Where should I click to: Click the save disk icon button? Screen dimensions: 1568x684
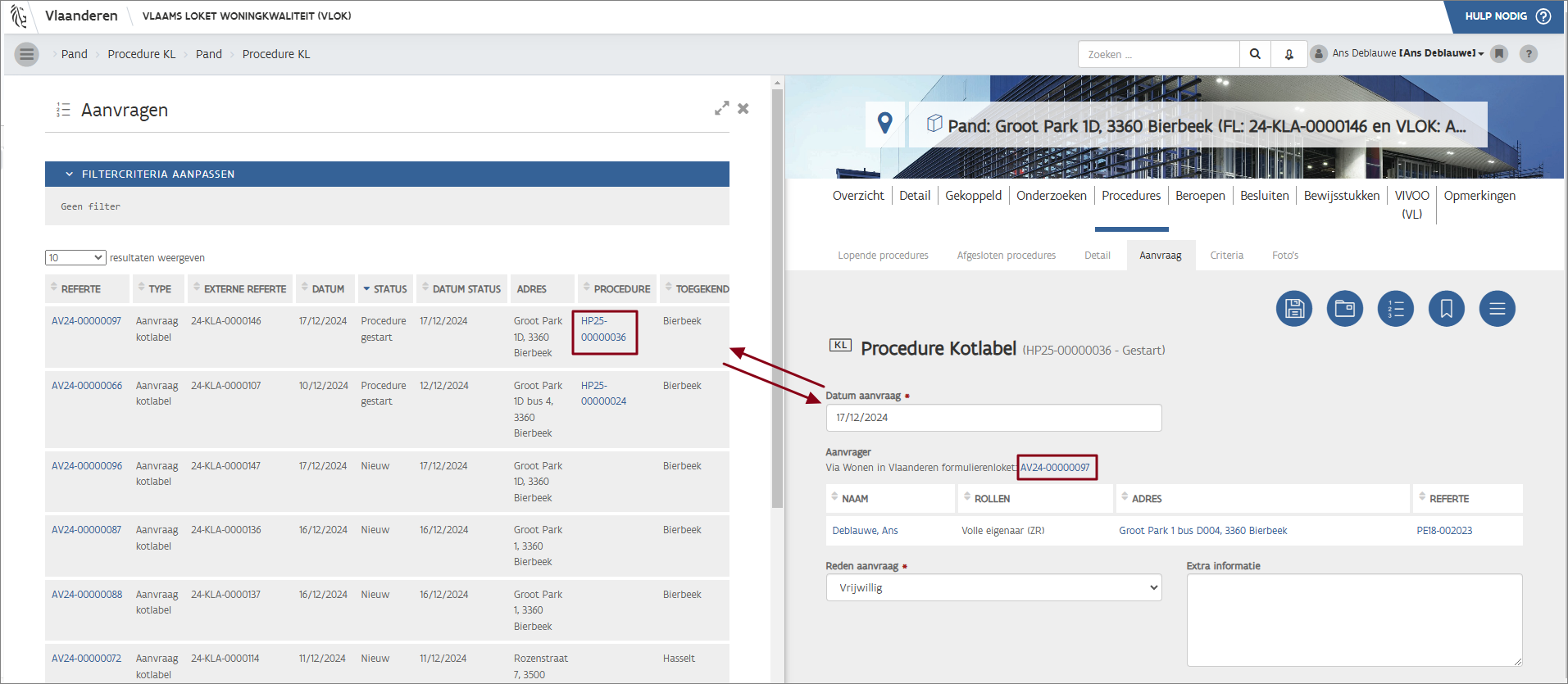pos(1293,309)
